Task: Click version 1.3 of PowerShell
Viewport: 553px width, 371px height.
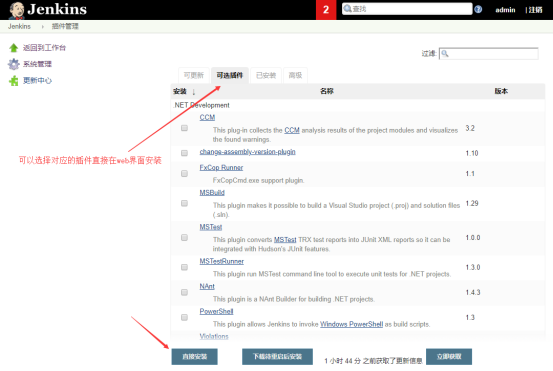Action: 470,317
